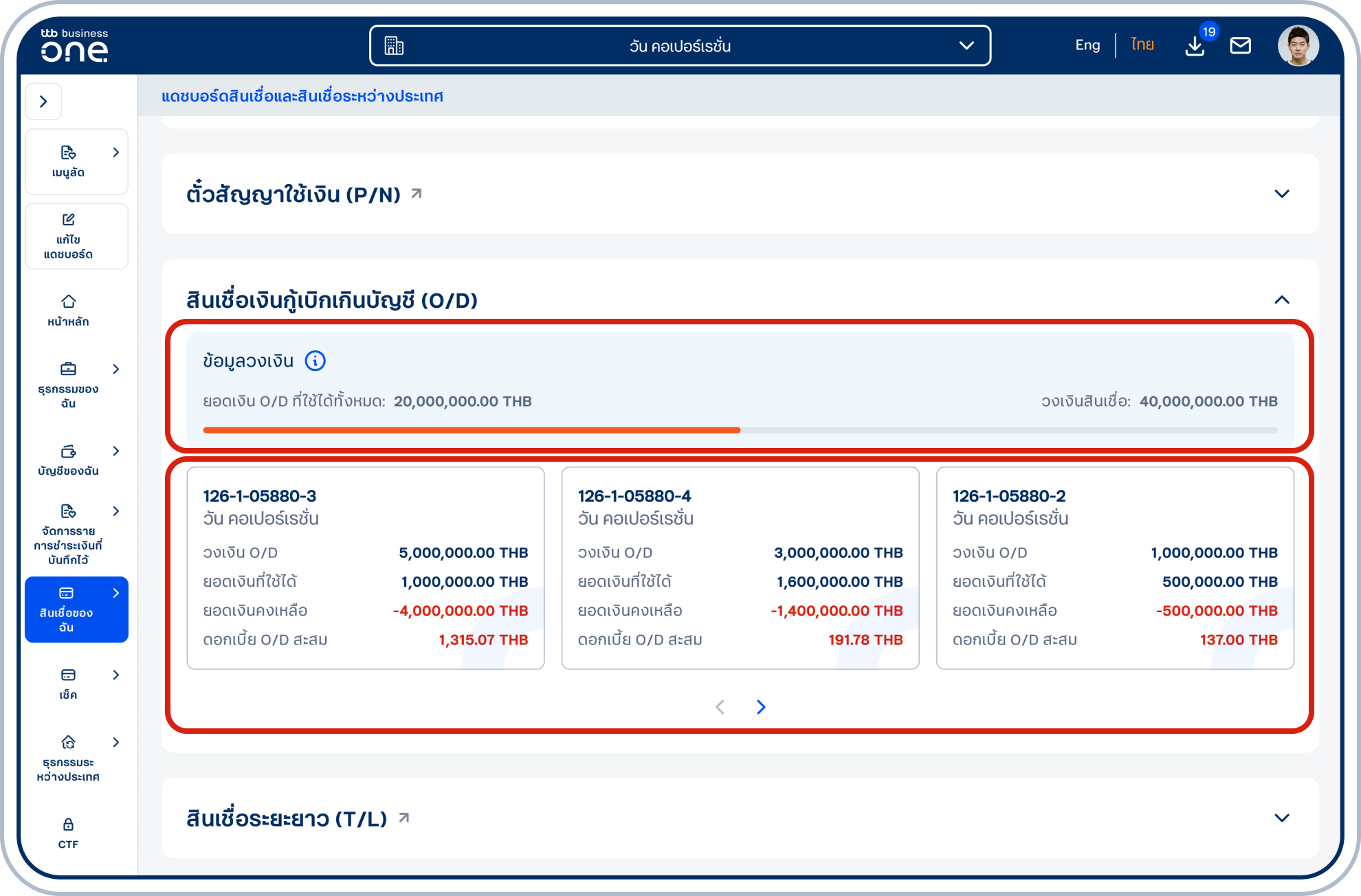Expand the สินเชื่อระยะยาว (T/L) section
1361x896 pixels.
click(x=1281, y=818)
